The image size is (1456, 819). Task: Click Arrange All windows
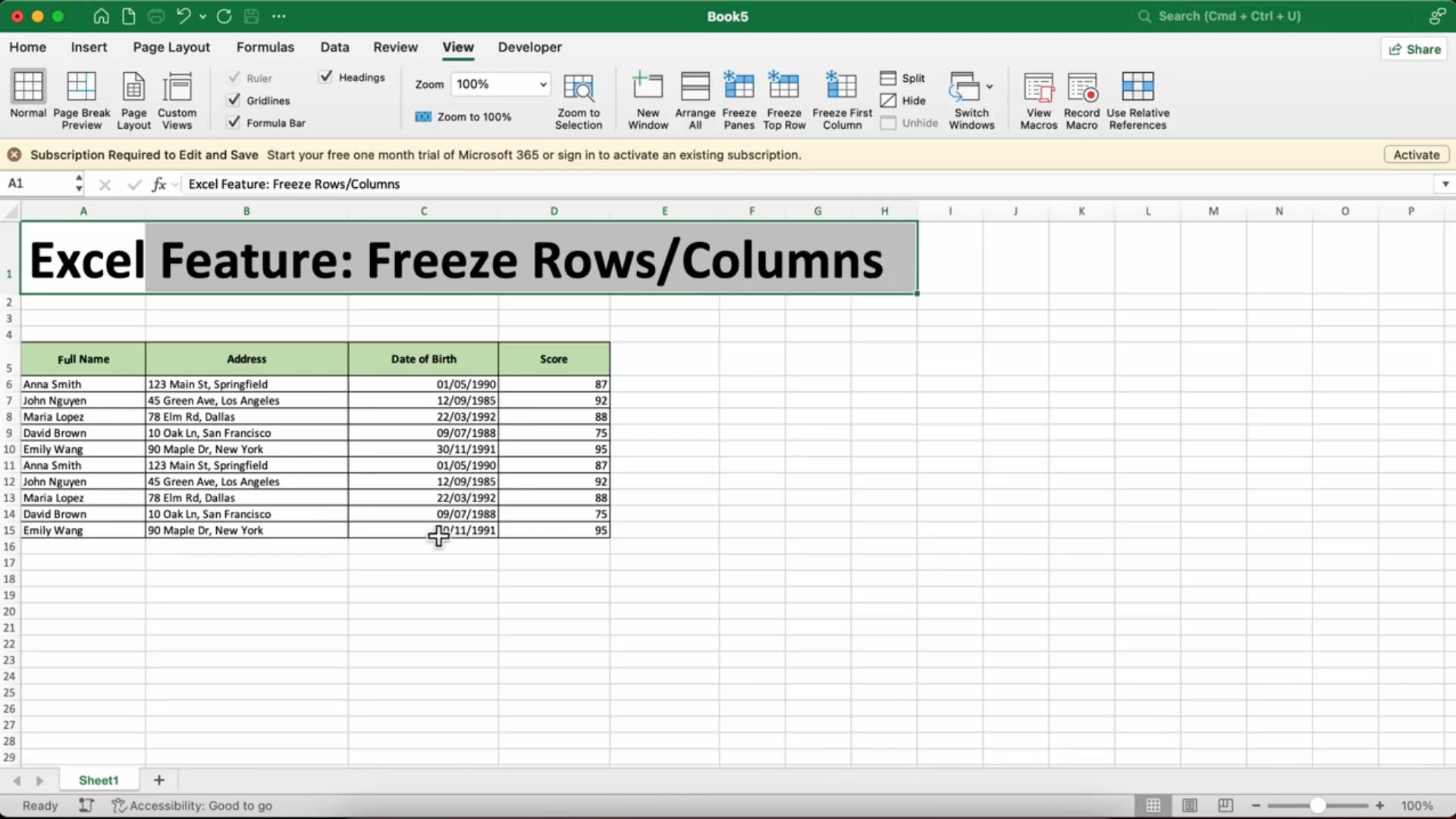[695, 100]
